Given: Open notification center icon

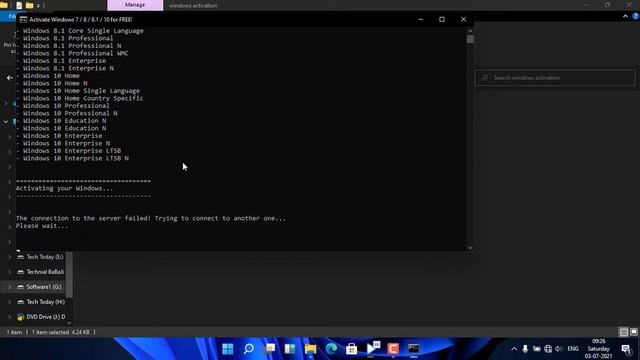Looking at the screenshot, I should (x=626, y=349).
